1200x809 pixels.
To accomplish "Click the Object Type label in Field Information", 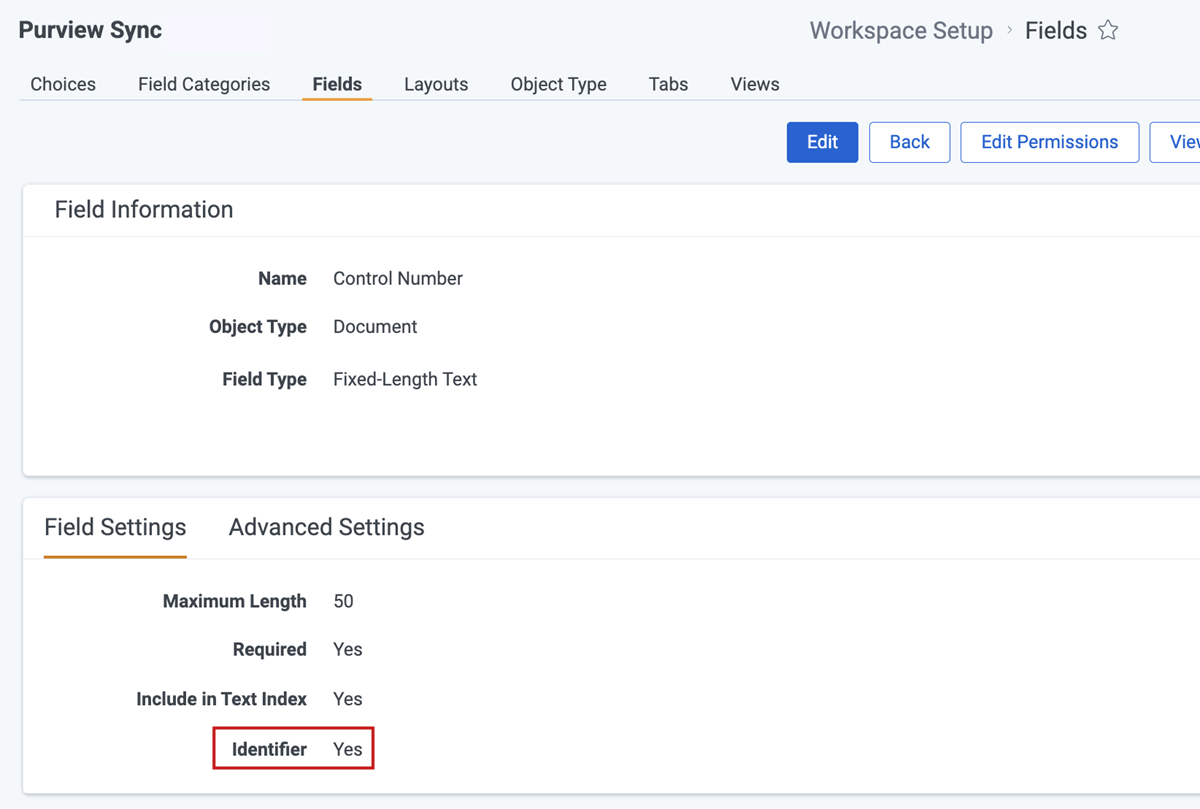I will (258, 327).
